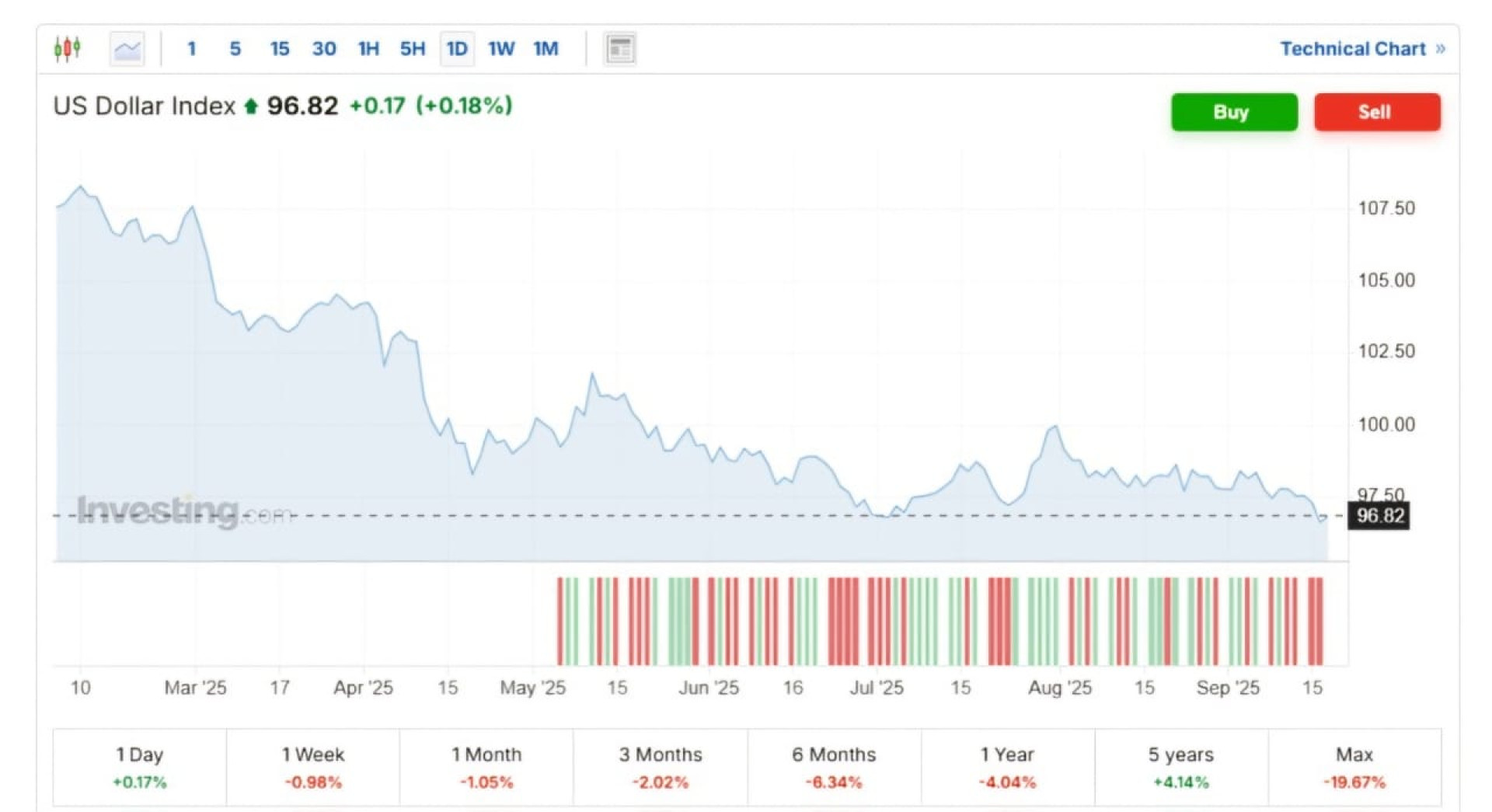
Task: Choose the 30 minute interval
Action: point(323,49)
